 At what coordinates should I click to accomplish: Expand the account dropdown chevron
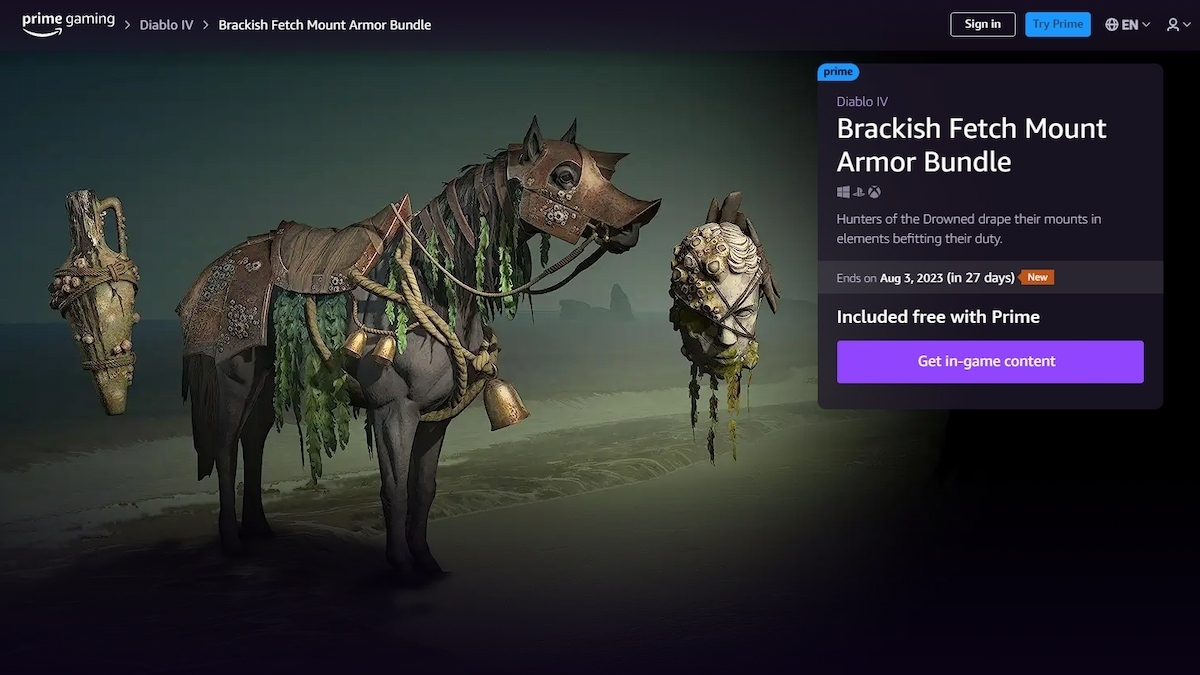pyautogui.click(x=1186, y=25)
